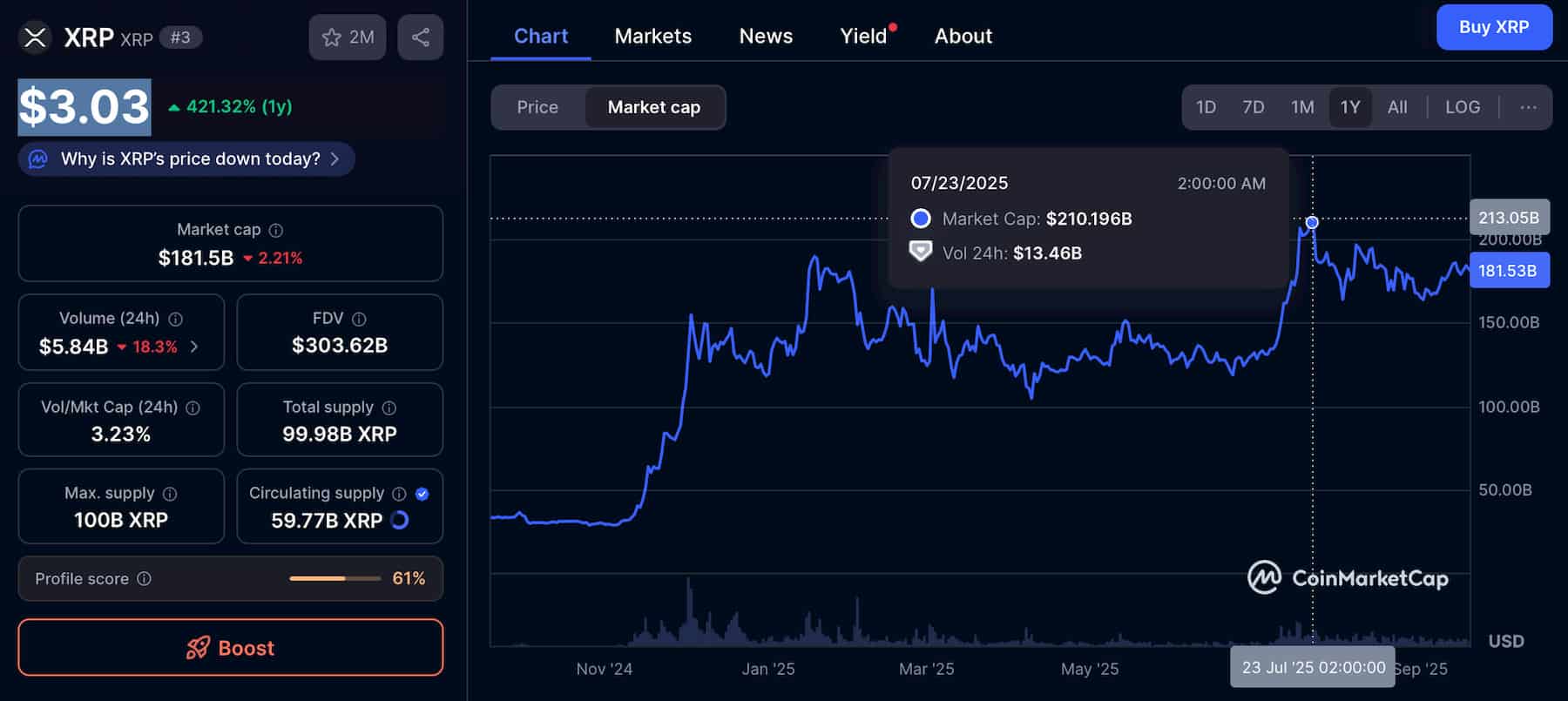Open the chart more options menu
Viewport: 1568px width, 701px height.
coord(1528,107)
